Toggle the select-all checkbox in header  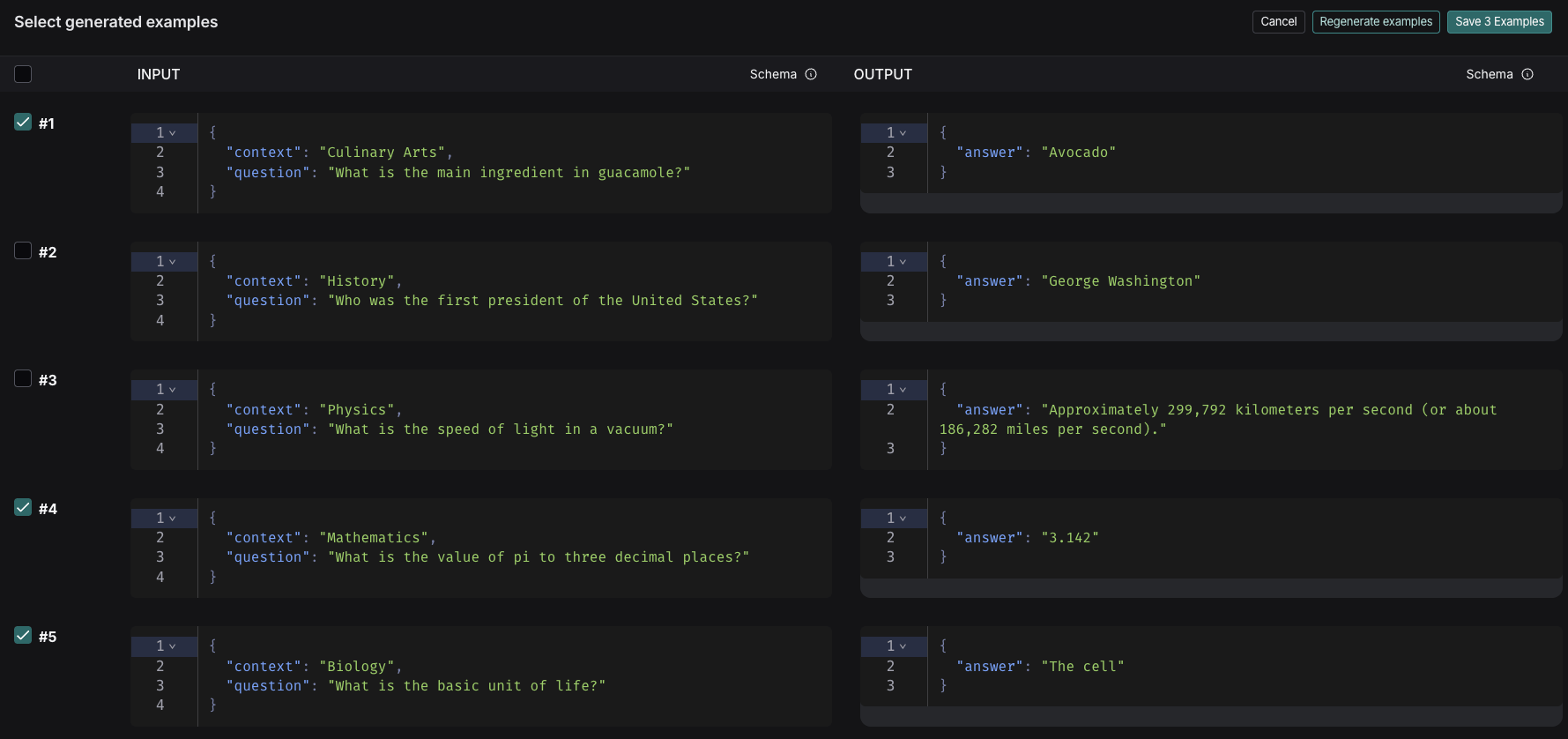tap(23, 74)
